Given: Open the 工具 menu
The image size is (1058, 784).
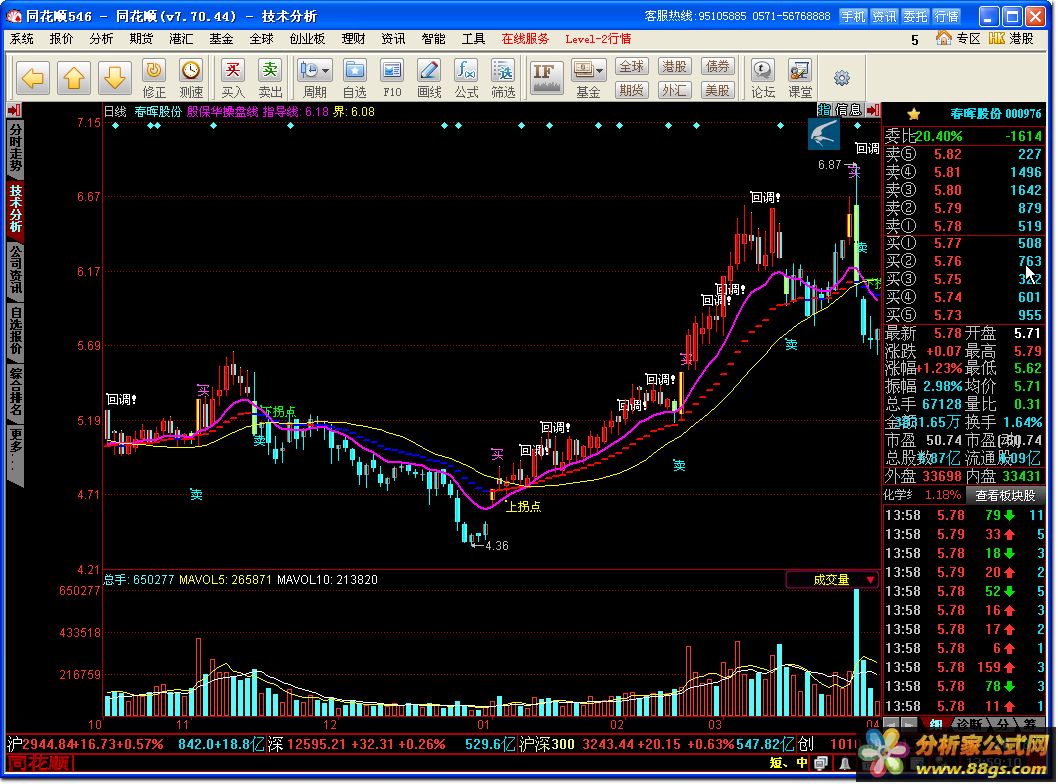Looking at the screenshot, I should 474,39.
